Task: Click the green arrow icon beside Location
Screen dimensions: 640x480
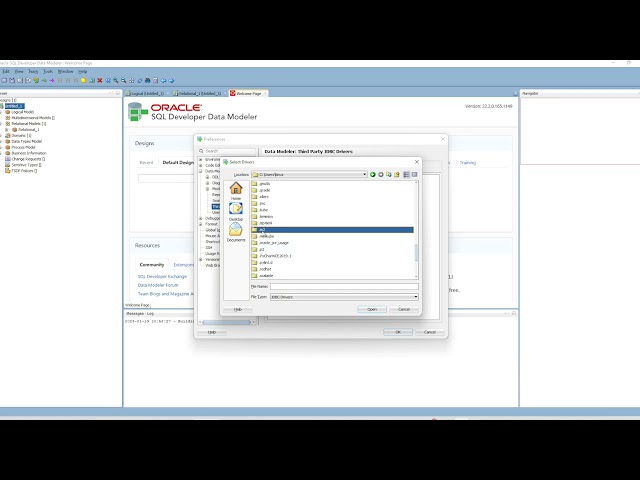Action: point(372,175)
